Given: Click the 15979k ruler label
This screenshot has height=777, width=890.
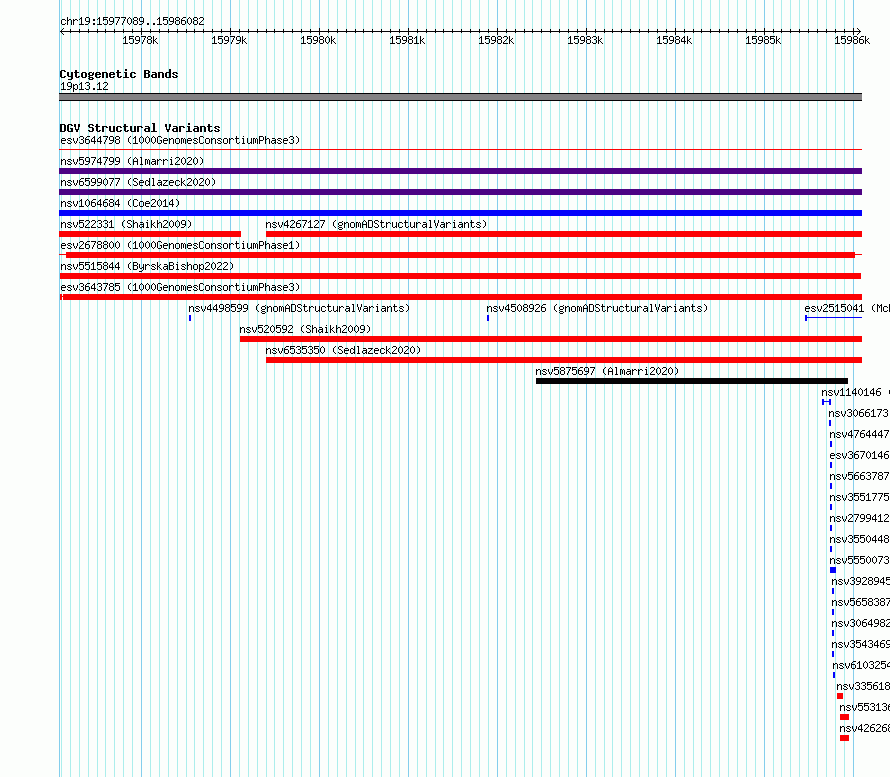Looking at the screenshot, I should click(229, 40).
